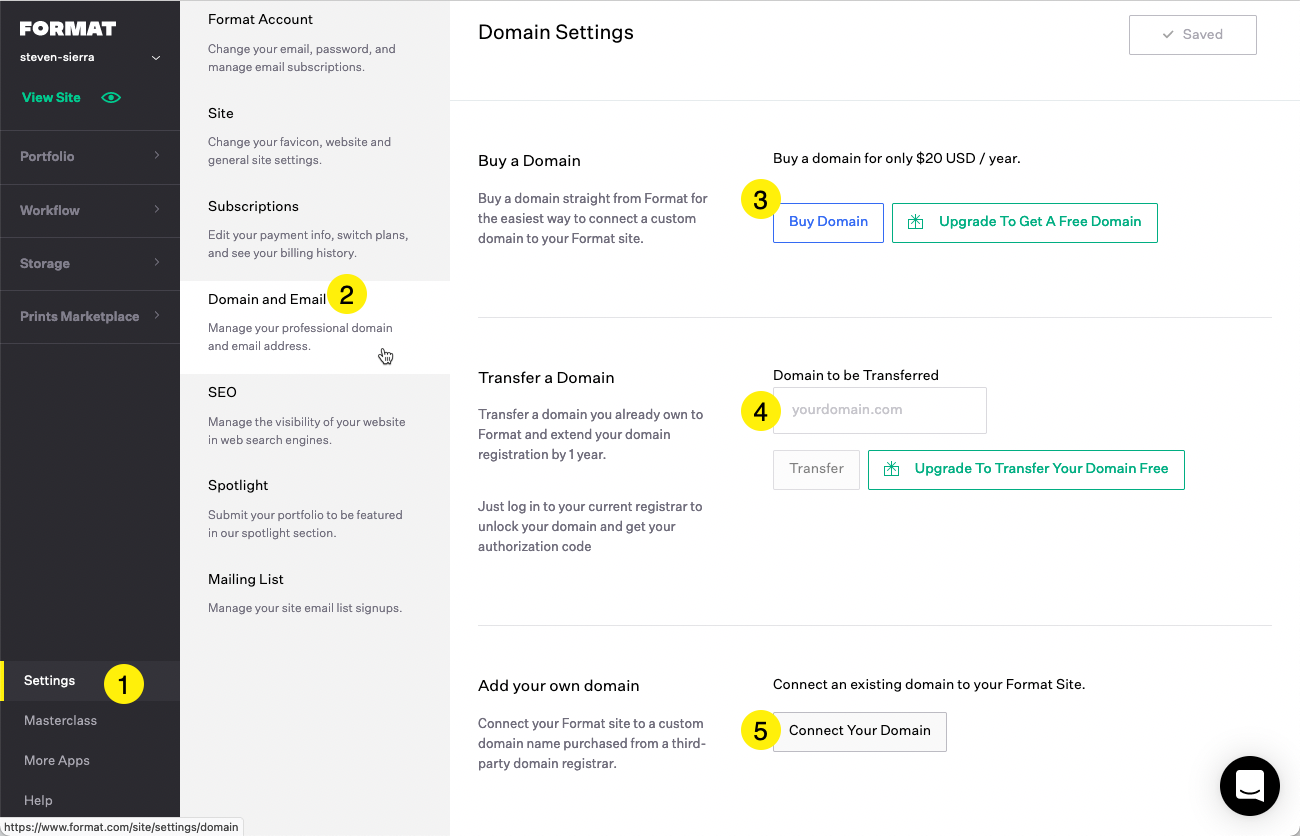The width and height of the screenshot is (1300, 836).
Task: Expand the Storage menu
Action: coord(90,263)
